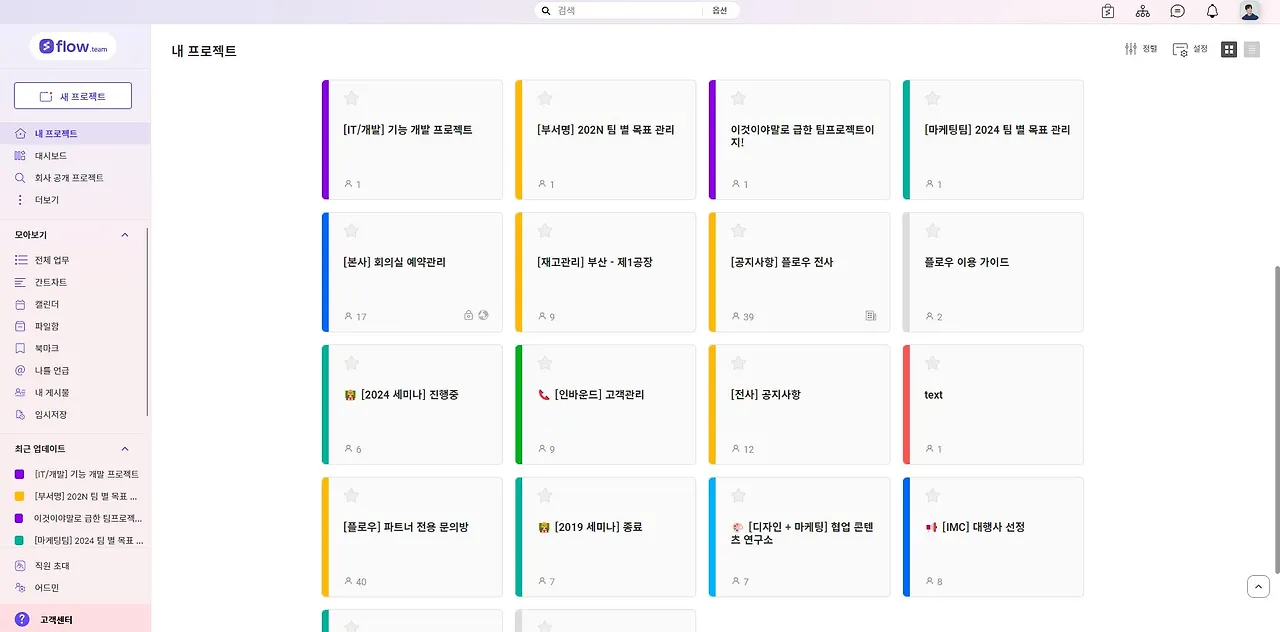Screen dimensions: 1280x632
Task: Star the [마케팅팀] 2024 팀 별 목표 관리 card
Action: click(932, 98)
